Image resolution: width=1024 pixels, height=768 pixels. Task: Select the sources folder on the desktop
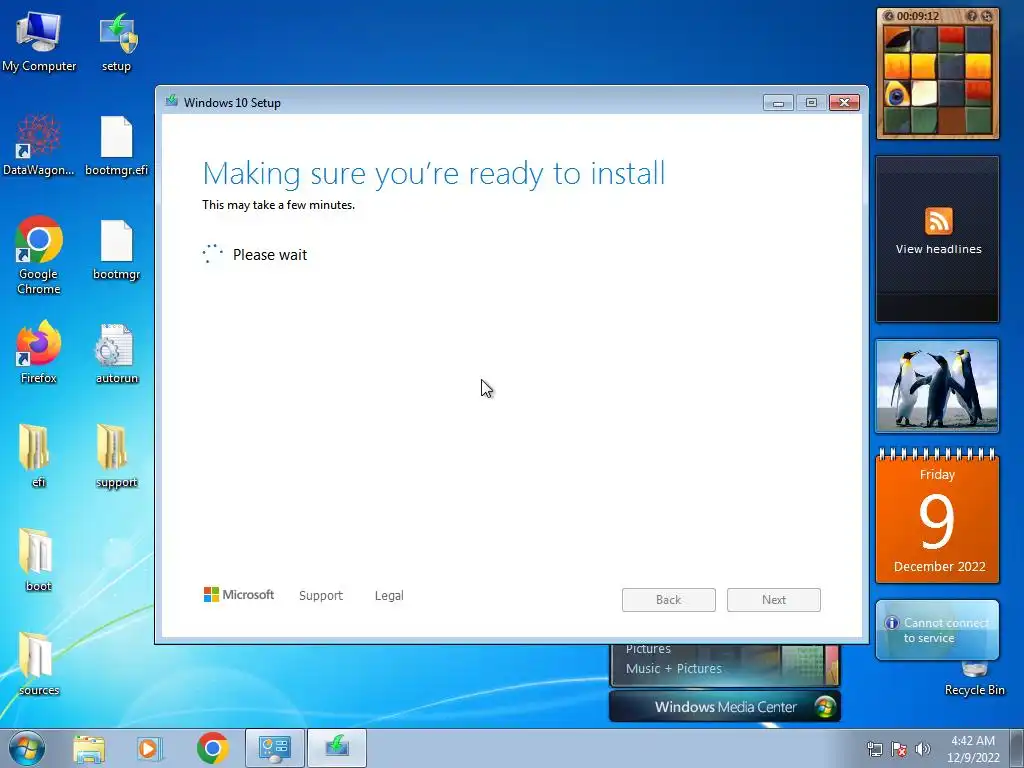pos(39,663)
